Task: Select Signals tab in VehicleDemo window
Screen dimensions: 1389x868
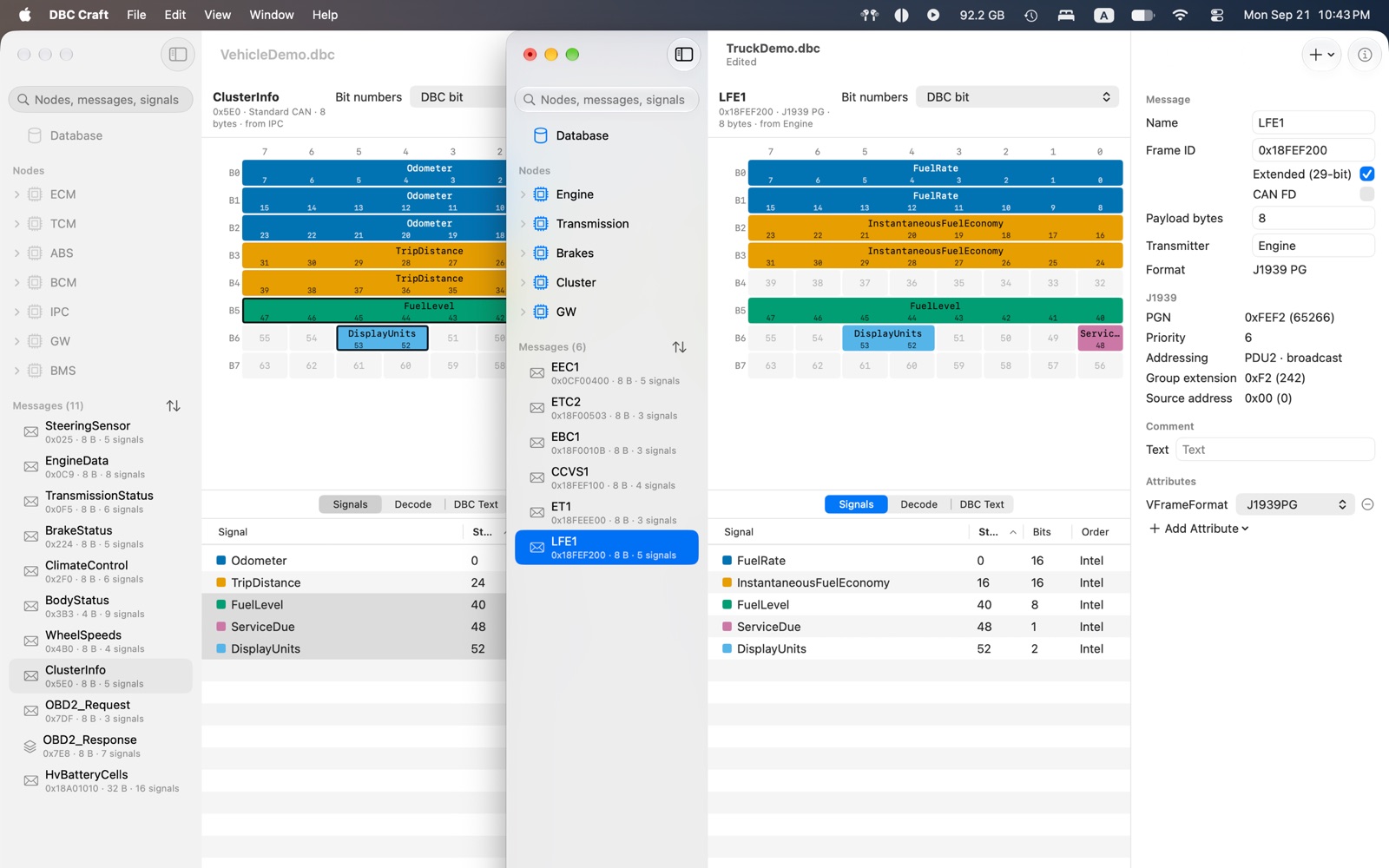Action: click(351, 504)
